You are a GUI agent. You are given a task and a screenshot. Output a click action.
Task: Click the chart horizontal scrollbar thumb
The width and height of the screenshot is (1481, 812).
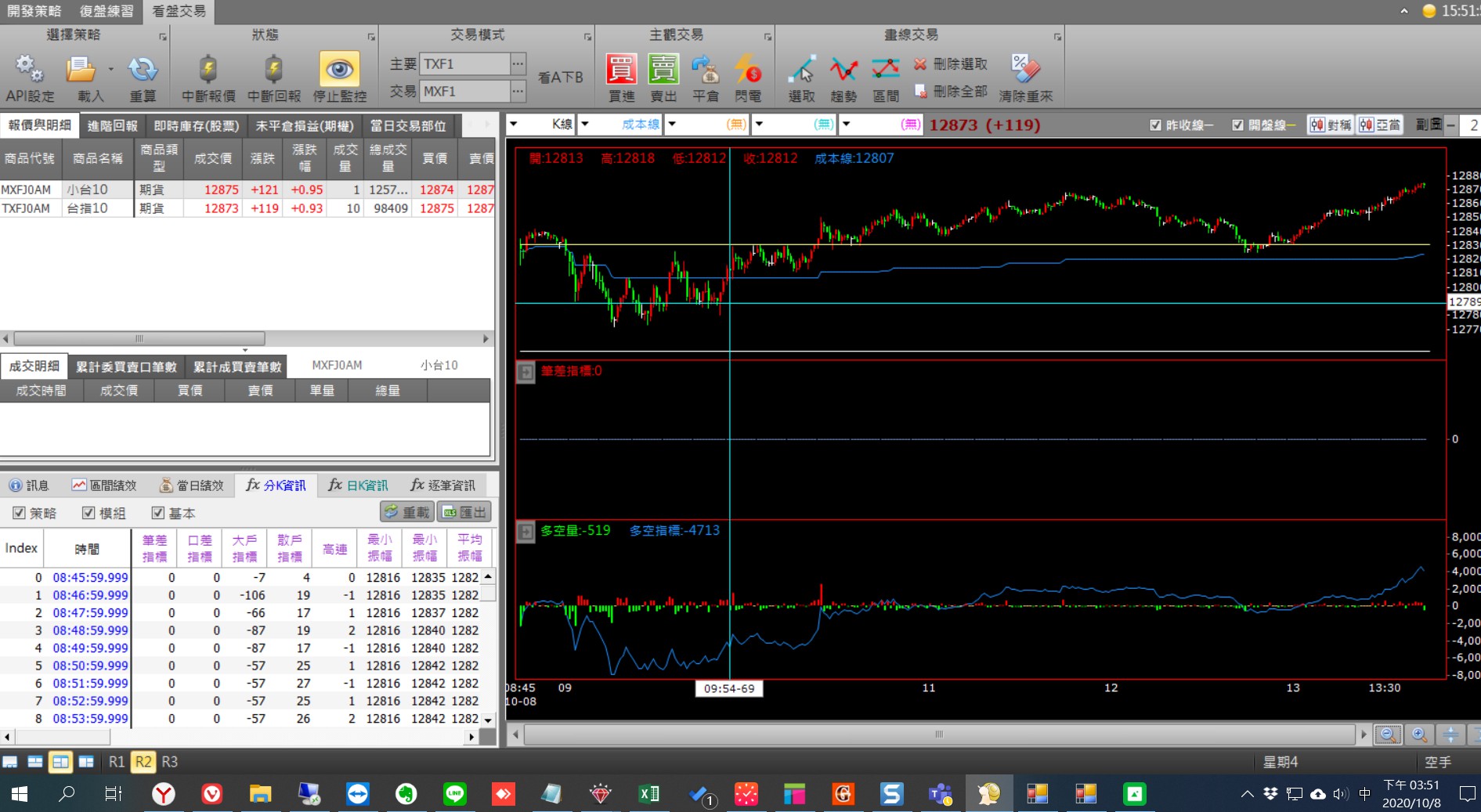pyautogui.click(x=939, y=734)
